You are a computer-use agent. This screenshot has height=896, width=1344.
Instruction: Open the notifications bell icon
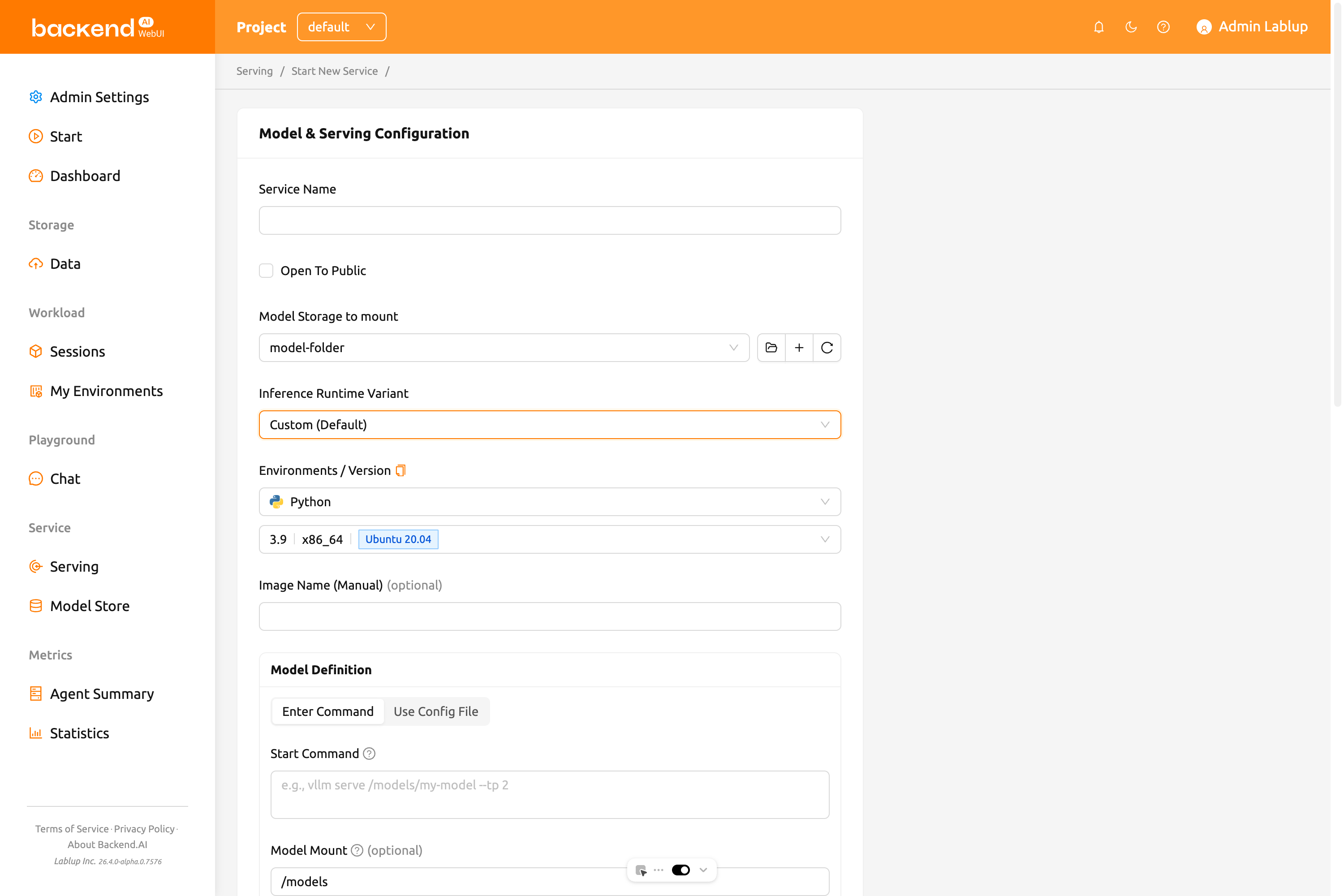pos(1098,27)
